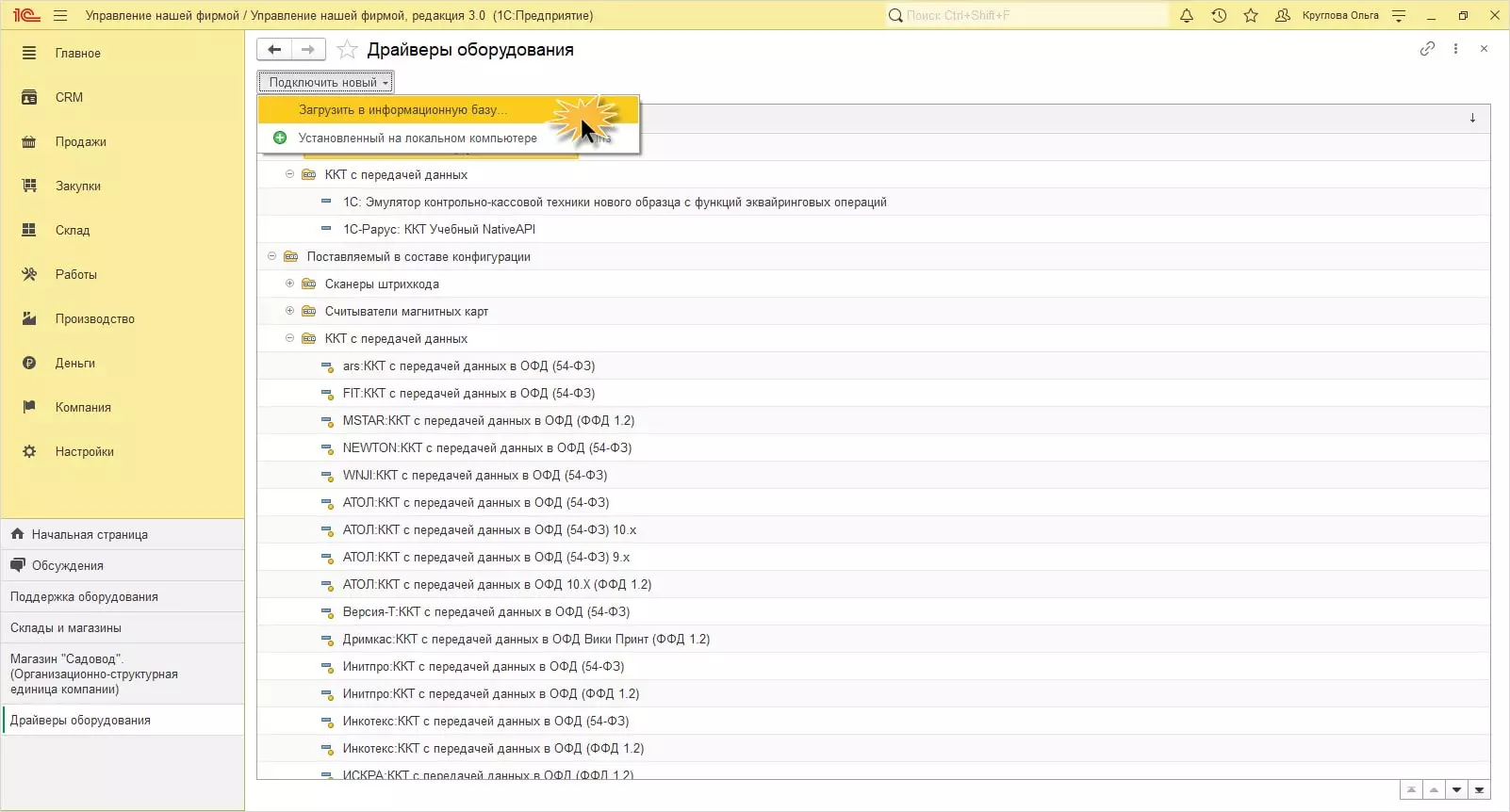Select Инкотекс:ККТ (54-ФЗ) driver row
This screenshot has height=812, width=1510.
(x=874, y=721)
